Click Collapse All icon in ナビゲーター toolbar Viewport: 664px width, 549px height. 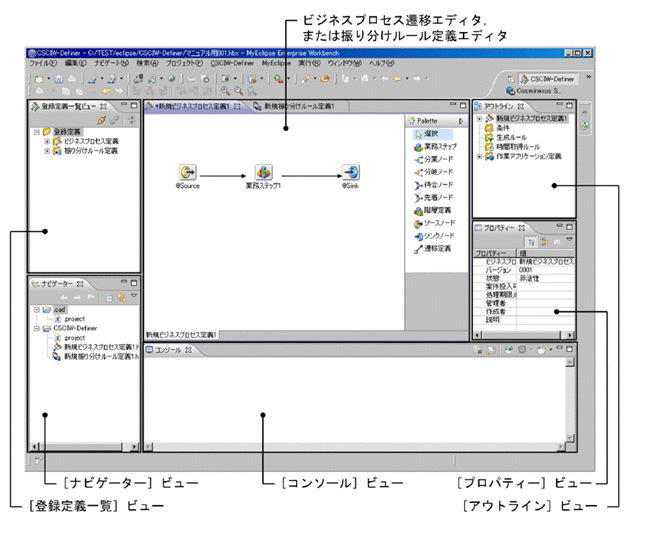coord(109,298)
